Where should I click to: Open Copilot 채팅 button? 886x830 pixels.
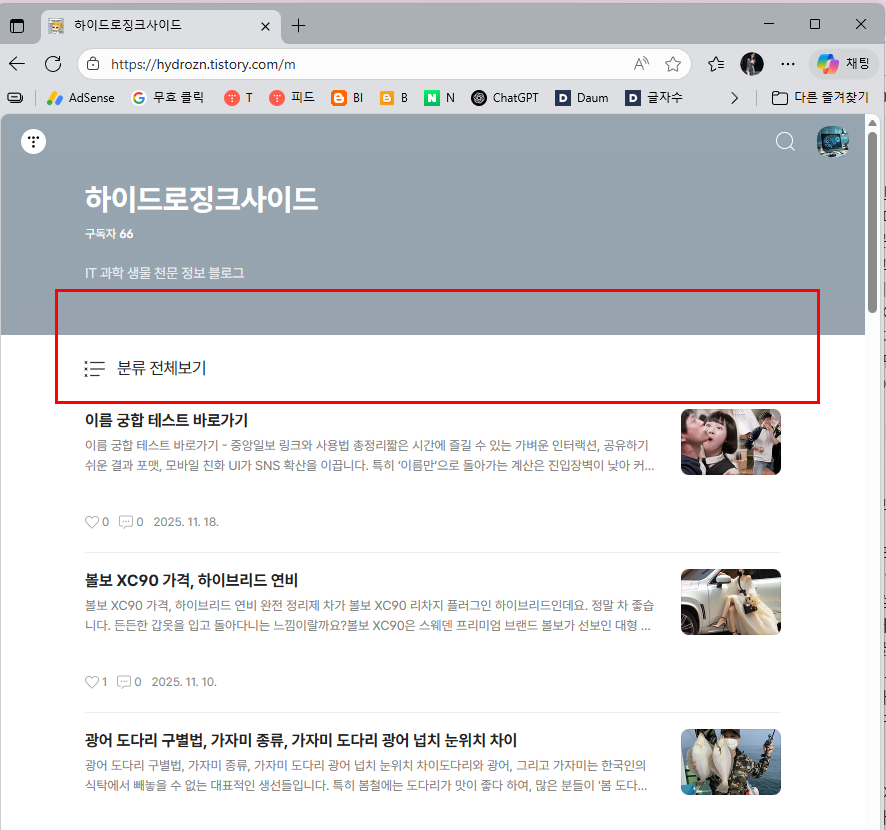coord(844,64)
